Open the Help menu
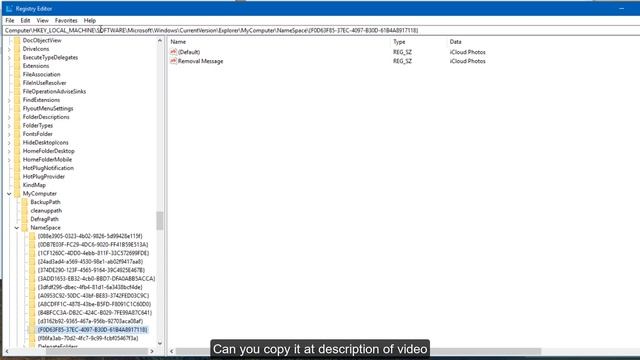The width and height of the screenshot is (640, 360). [x=90, y=20]
